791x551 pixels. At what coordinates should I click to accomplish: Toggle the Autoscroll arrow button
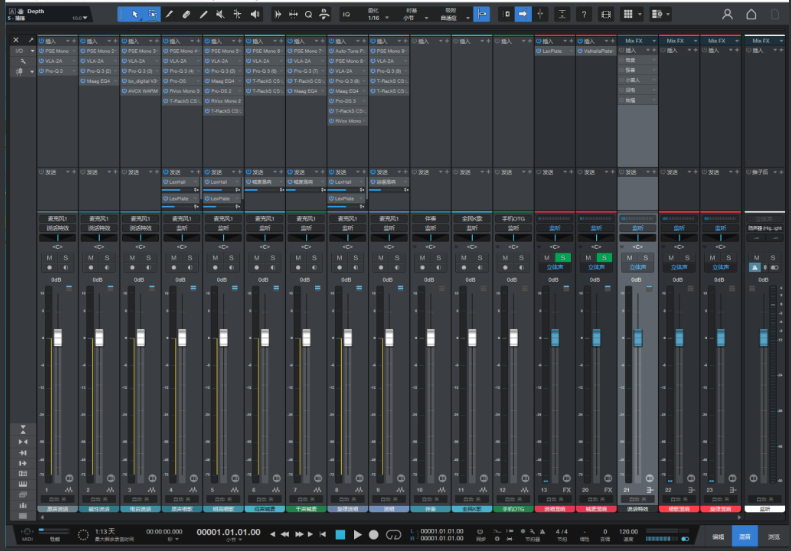[x=523, y=14]
